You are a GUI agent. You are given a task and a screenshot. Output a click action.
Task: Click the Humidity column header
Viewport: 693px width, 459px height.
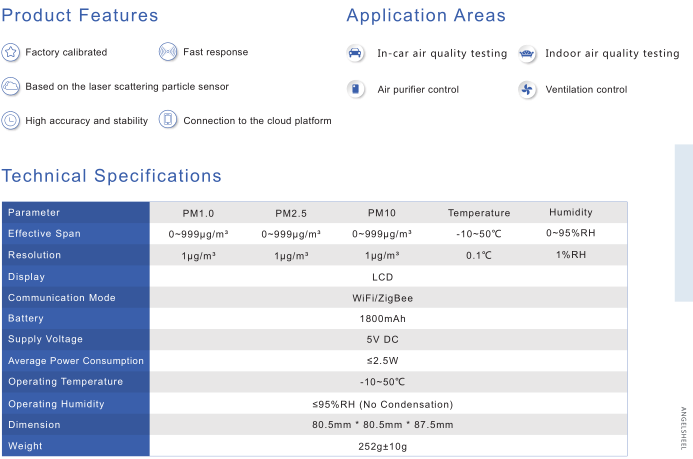571,212
